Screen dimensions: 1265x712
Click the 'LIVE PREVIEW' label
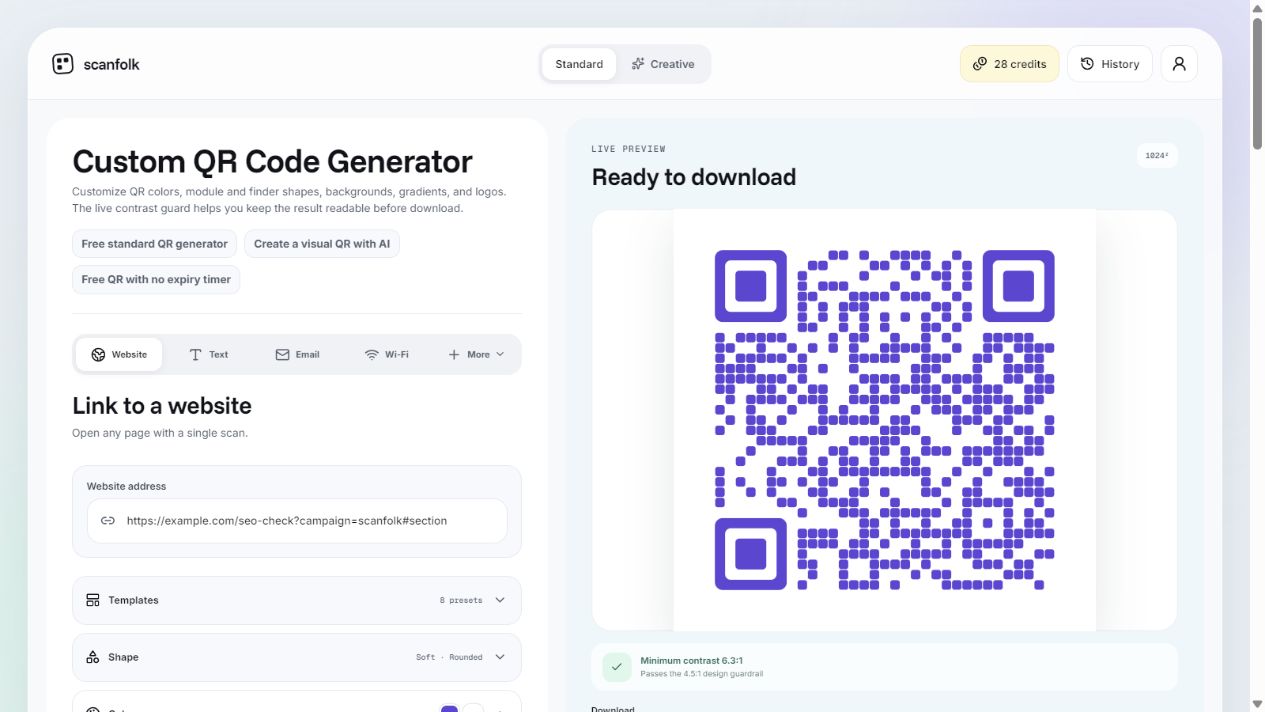pyautogui.click(x=628, y=149)
